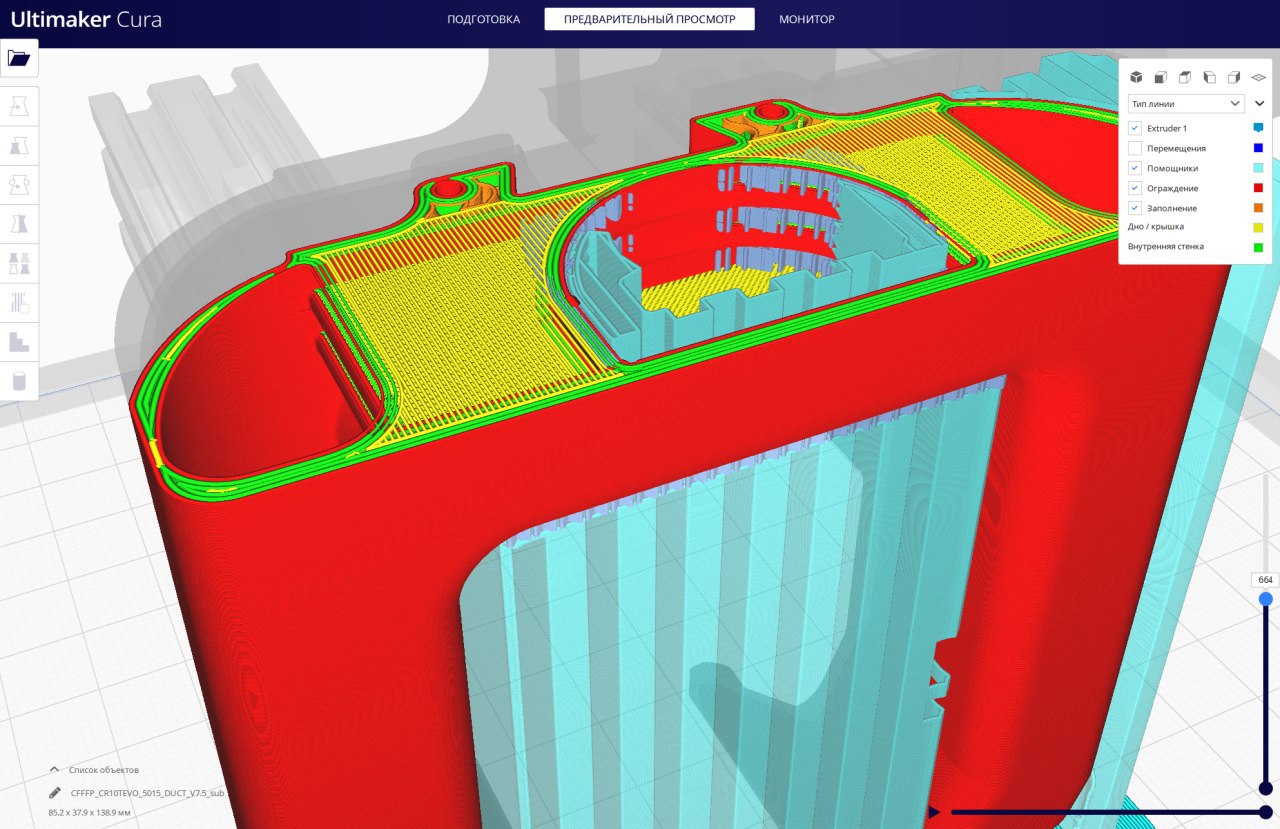The width and height of the screenshot is (1280, 829).
Task: Click the Дно / крышка legend label
Action: 1155,227
